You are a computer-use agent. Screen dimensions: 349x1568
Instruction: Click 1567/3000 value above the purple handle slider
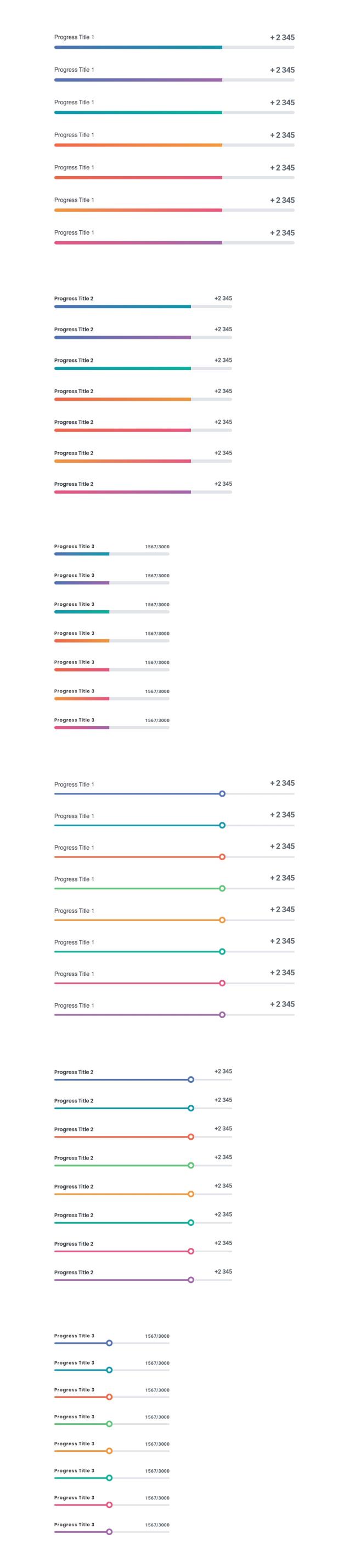pos(157,1525)
